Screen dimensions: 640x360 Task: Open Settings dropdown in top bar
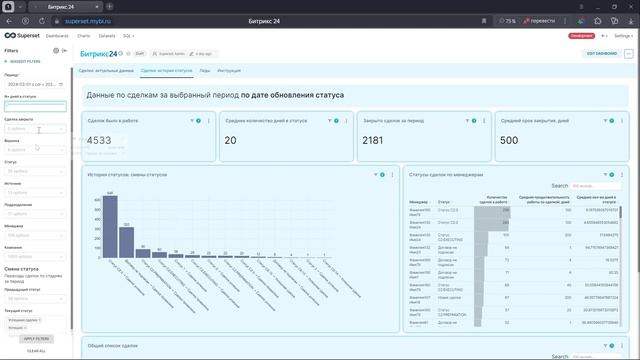(x=623, y=36)
